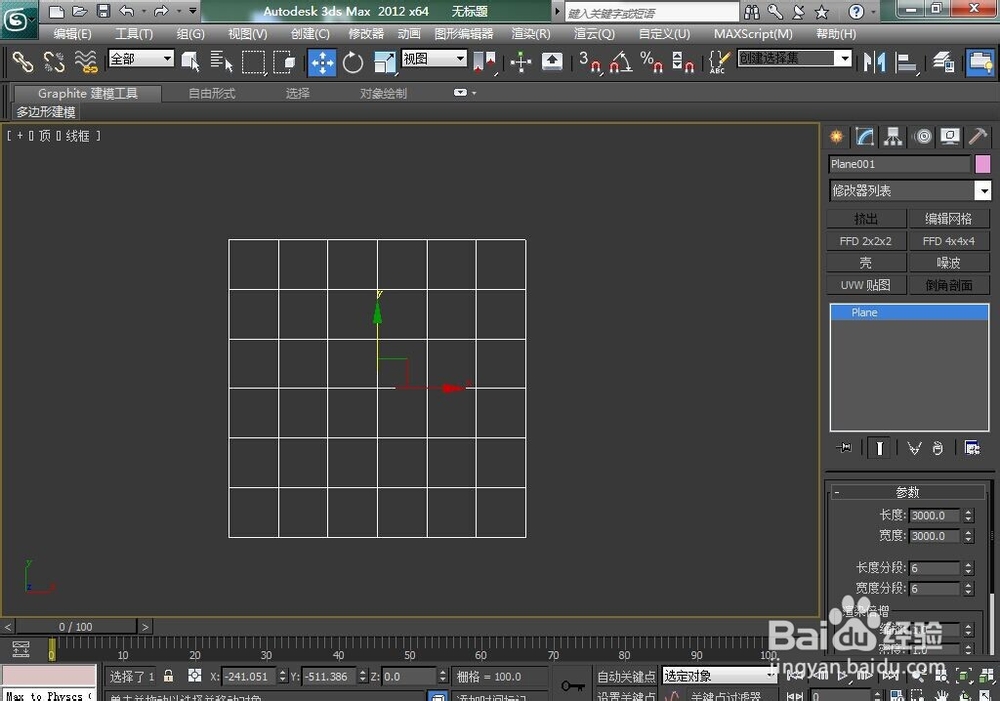Open the 渲染(R) menu
1000x701 pixels.
coord(531,34)
